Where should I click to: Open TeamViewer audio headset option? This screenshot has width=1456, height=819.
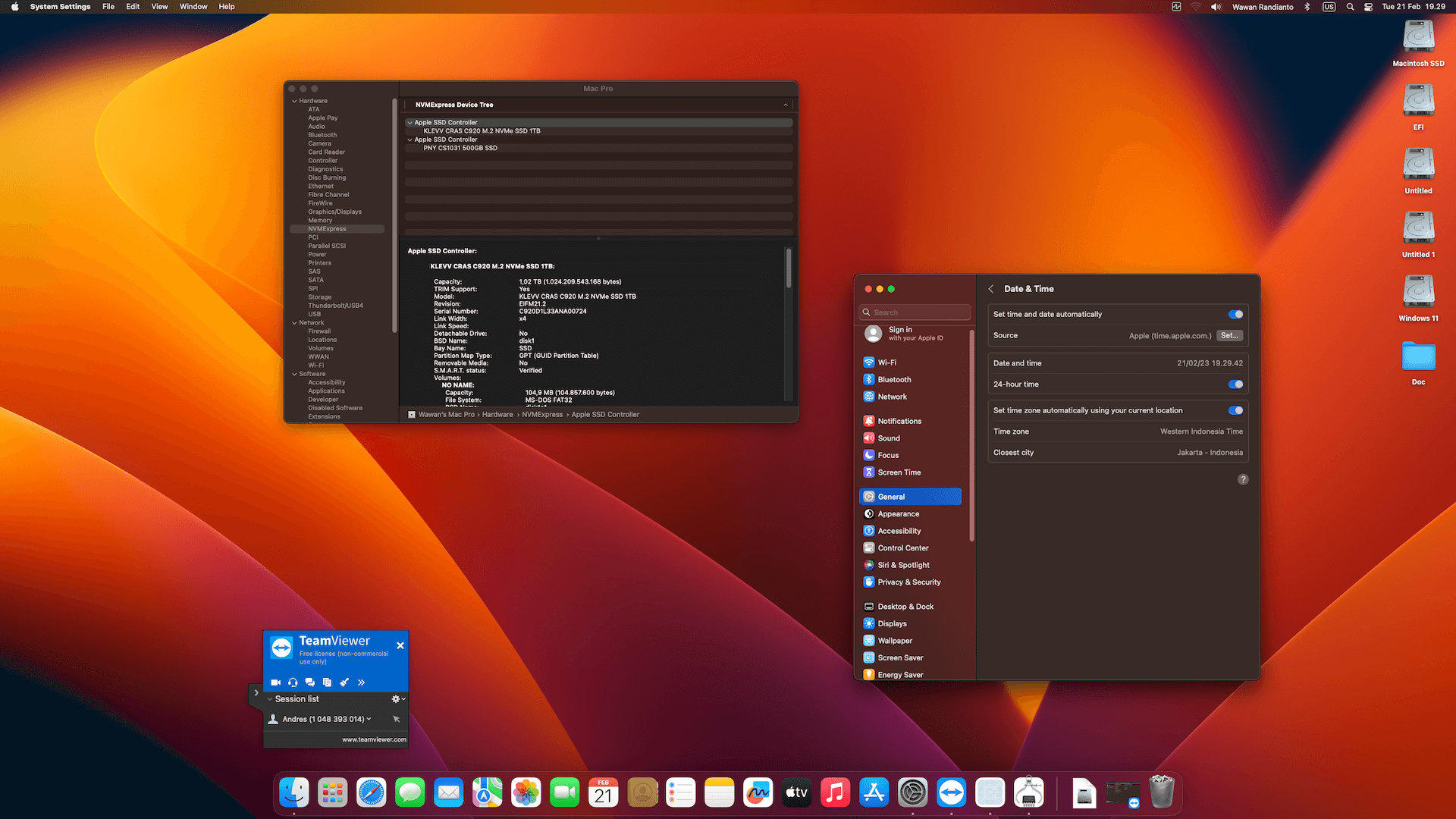coord(293,682)
